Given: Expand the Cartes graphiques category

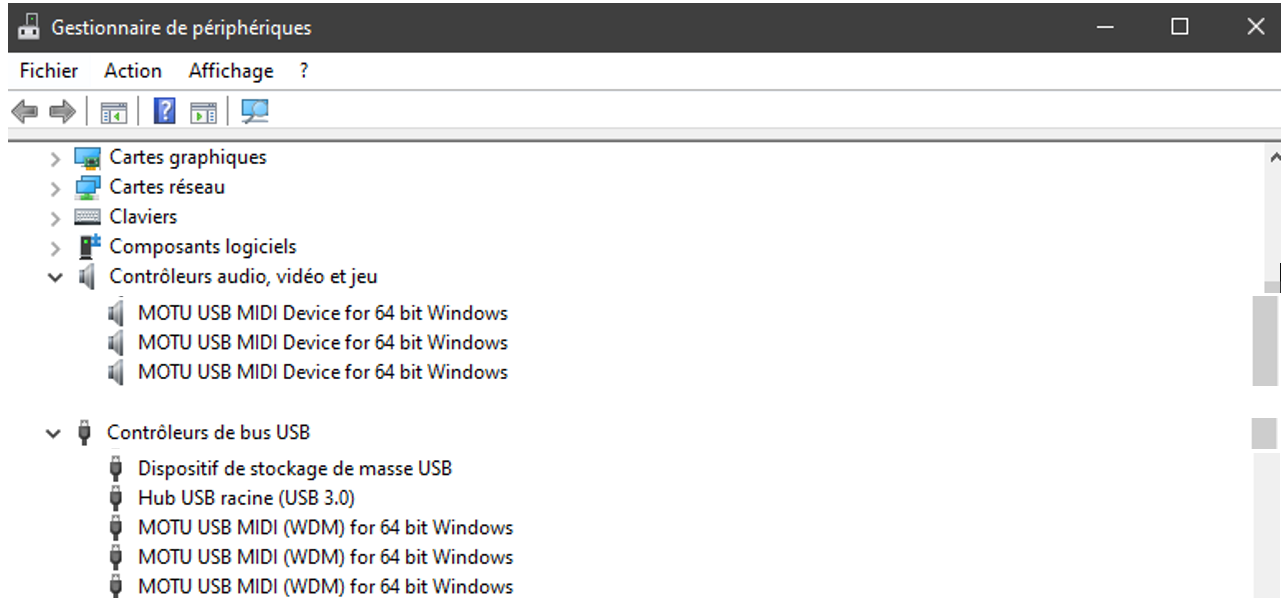Looking at the screenshot, I should point(55,158).
